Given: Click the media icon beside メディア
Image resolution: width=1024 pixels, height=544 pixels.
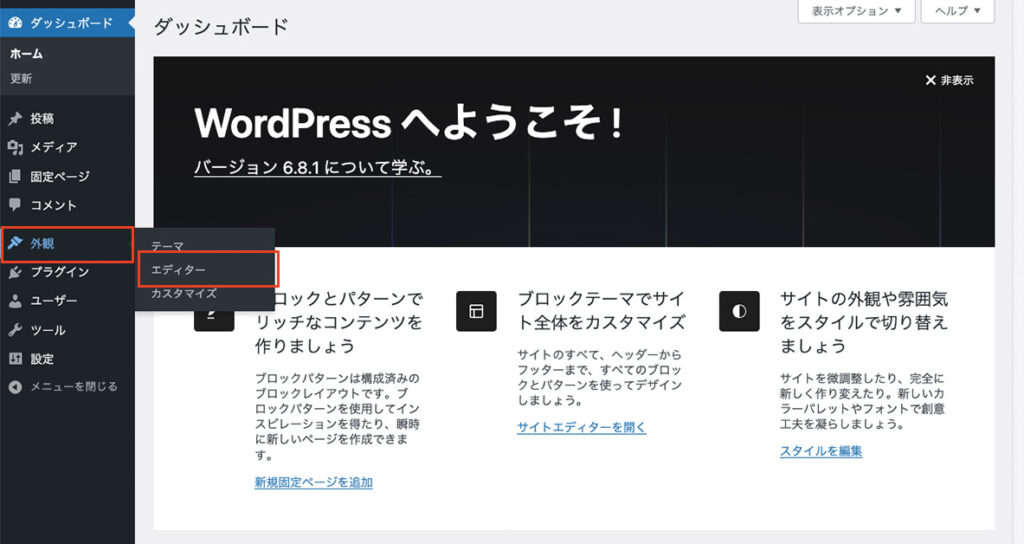Looking at the screenshot, I should pyautogui.click(x=15, y=148).
